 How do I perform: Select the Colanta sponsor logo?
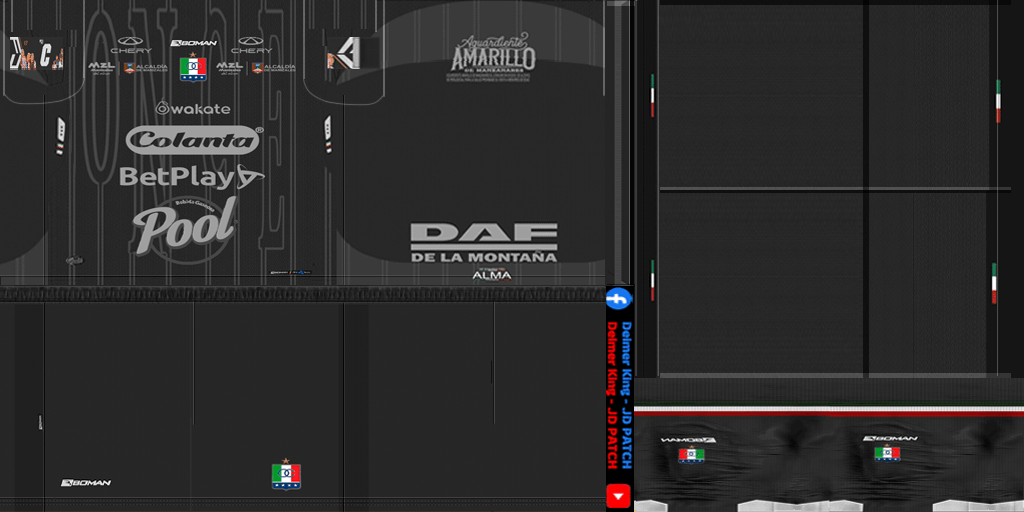pyautogui.click(x=194, y=139)
